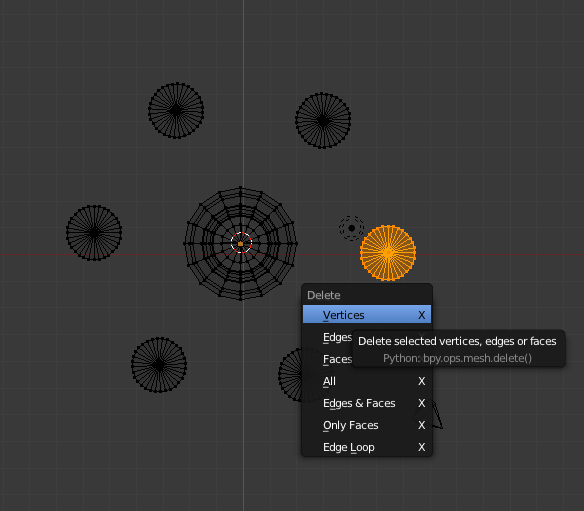Click the Delete menu title
The image size is (584, 511).
[324, 295]
